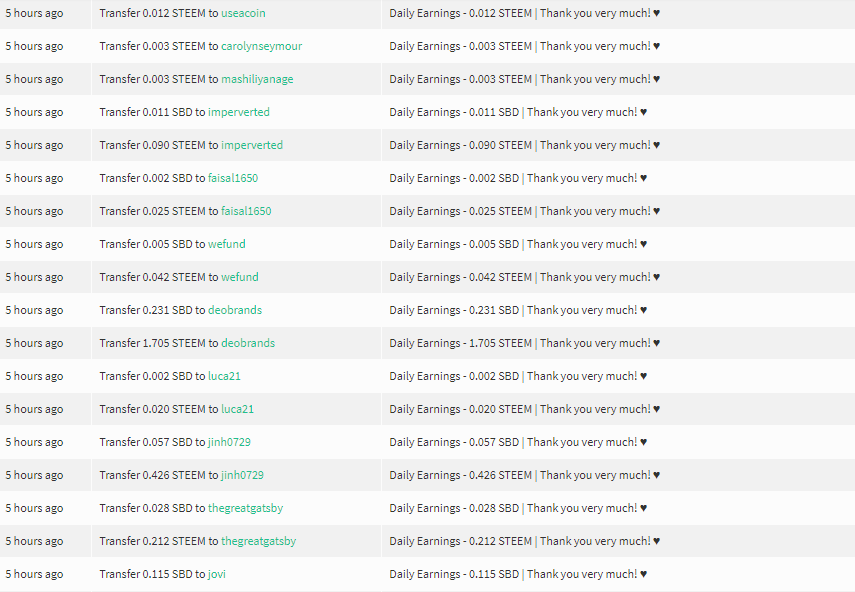
Task: Select memo 'Daily Earnings - 0.426 STEEM'
Action: [460, 475]
